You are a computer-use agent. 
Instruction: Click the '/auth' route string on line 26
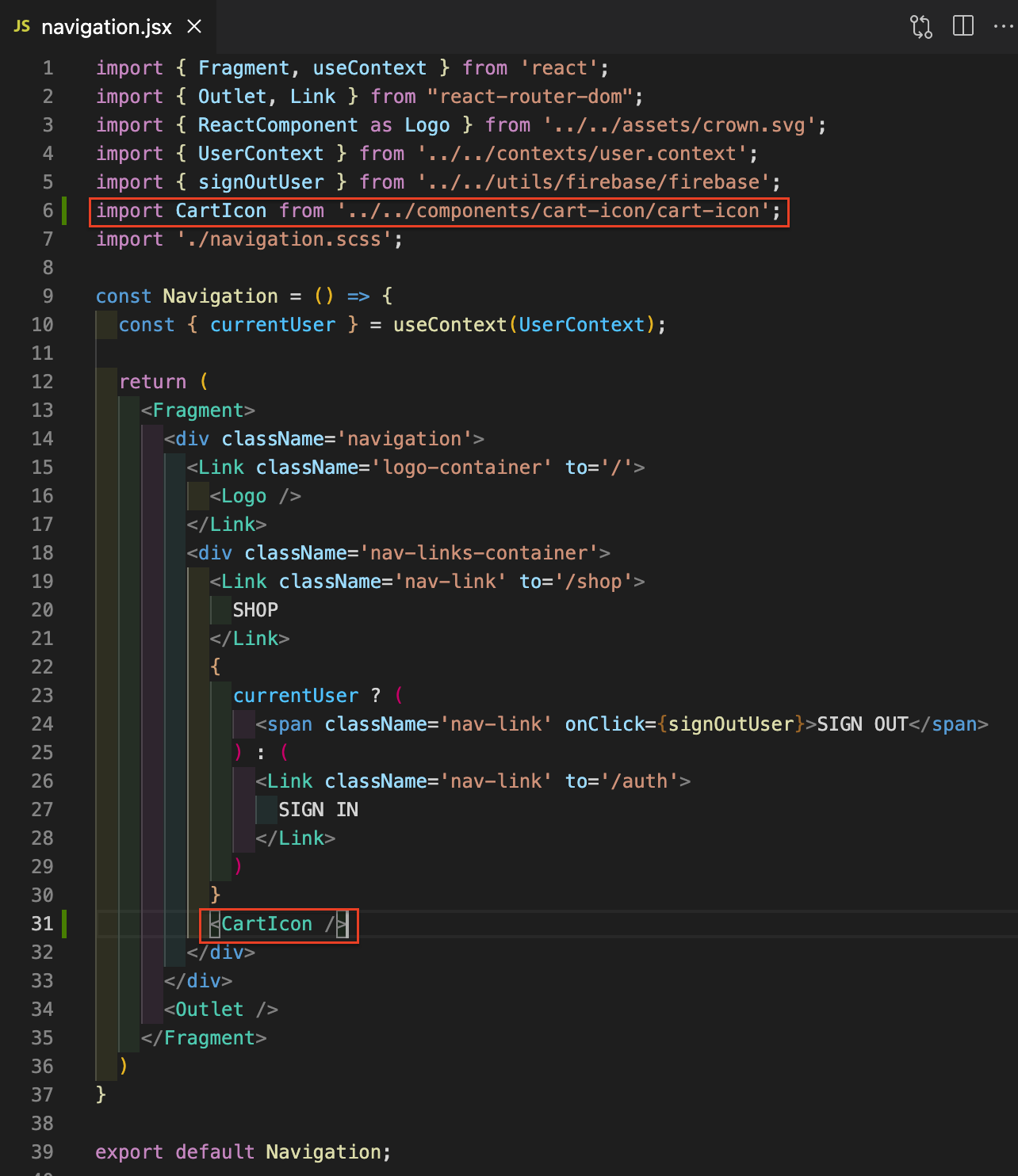coord(639,781)
